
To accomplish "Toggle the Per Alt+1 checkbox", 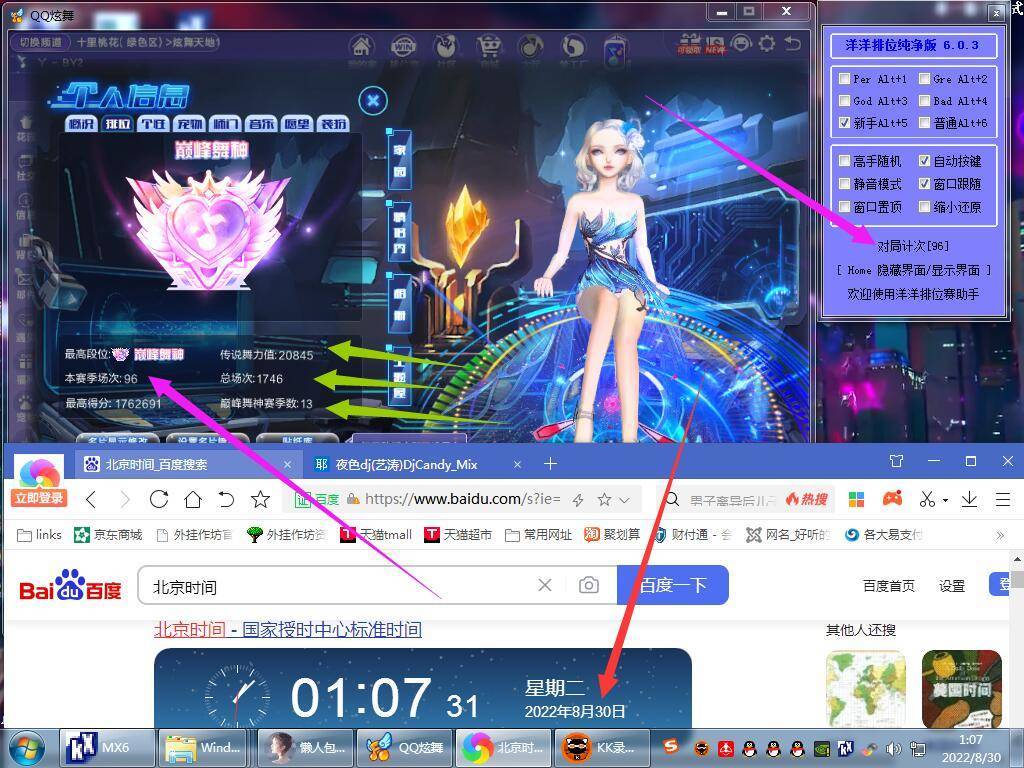I will tap(844, 79).
